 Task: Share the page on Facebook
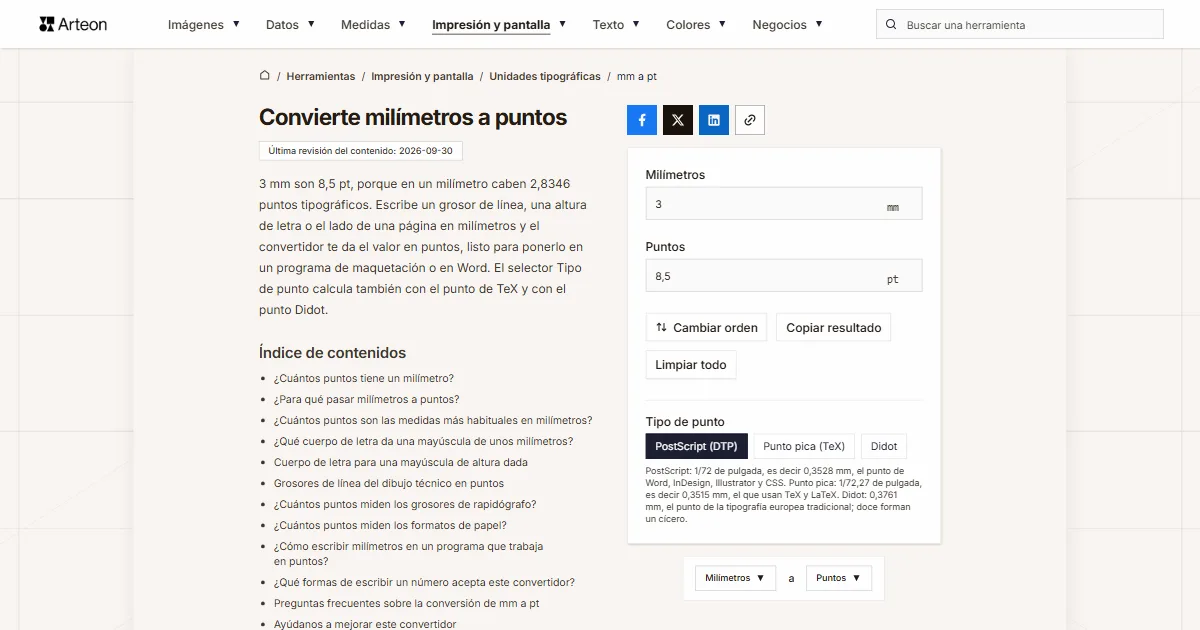point(642,120)
